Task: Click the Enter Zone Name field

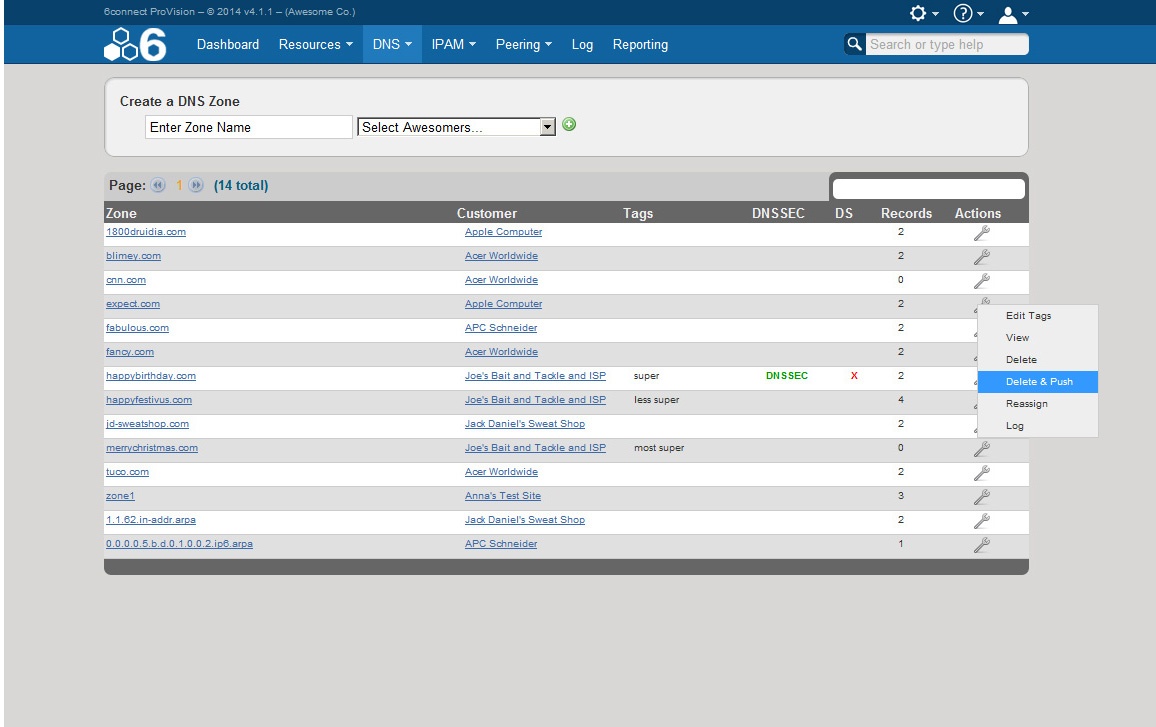Action: pyautogui.click(x=248, y=127)
